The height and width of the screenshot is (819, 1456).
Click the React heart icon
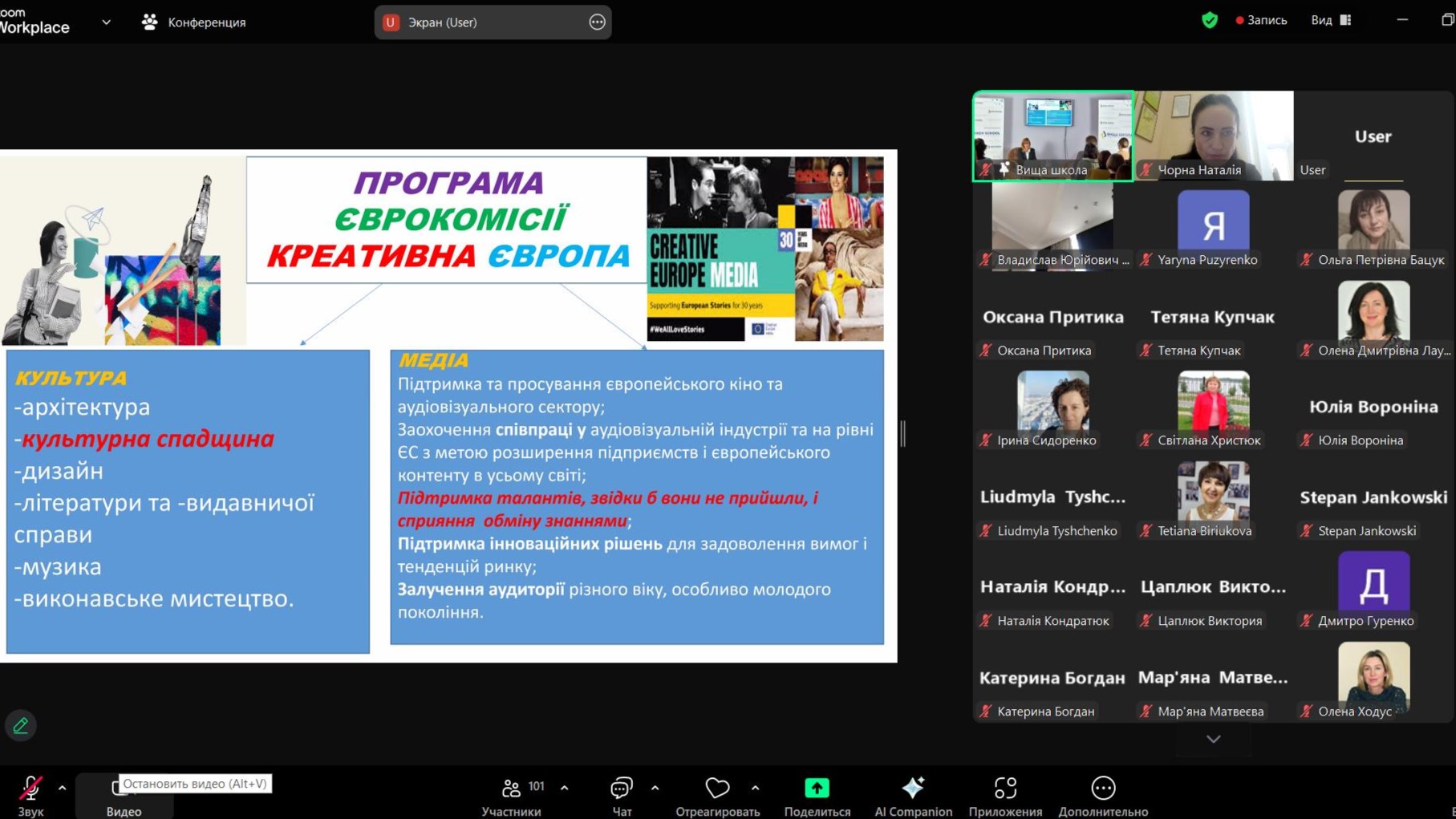[x=717, y=789]
